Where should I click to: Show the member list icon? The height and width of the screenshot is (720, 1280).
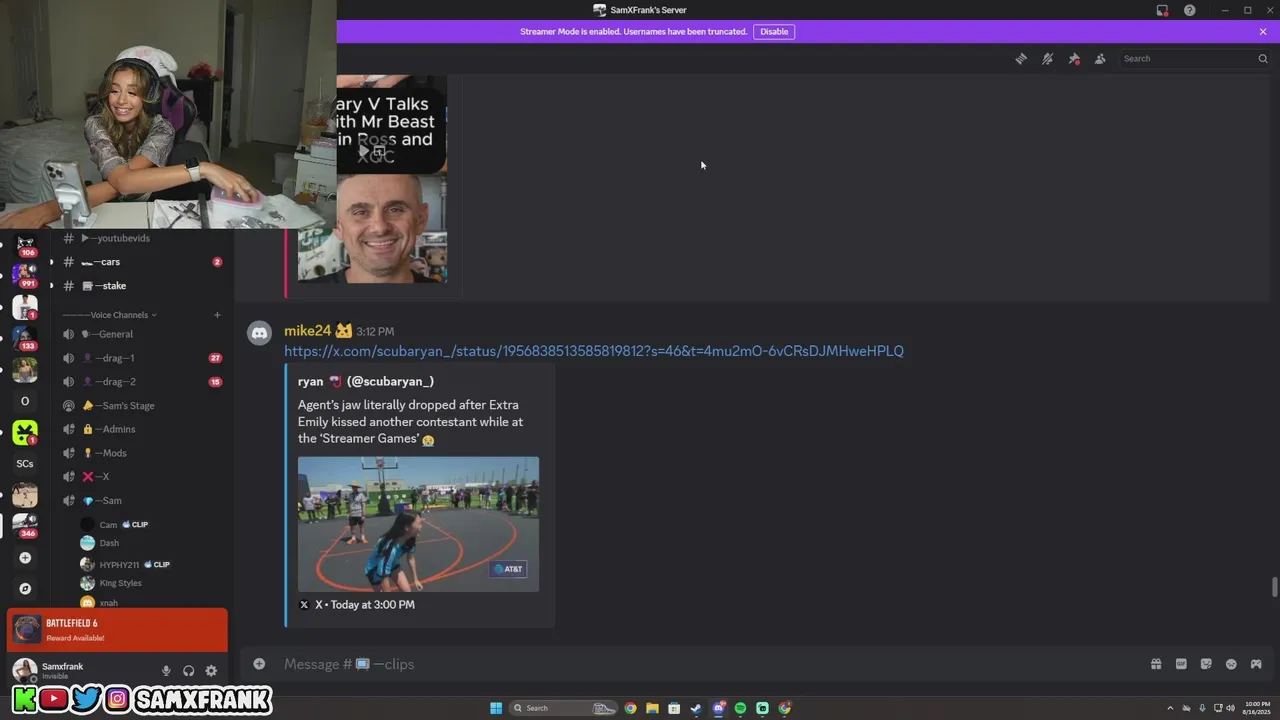click(x=1100, y=59)
